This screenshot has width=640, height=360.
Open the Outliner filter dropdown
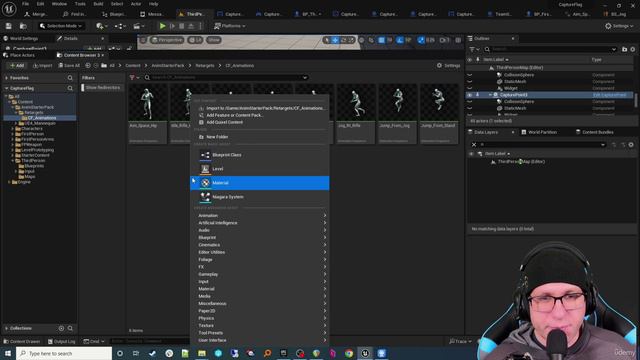[474, 49]
